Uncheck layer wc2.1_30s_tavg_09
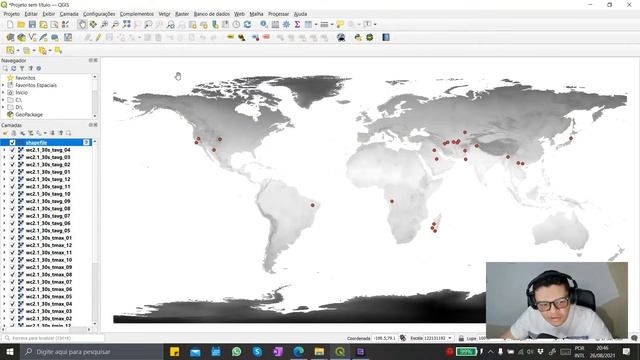This screenshot has height=360, width=640. pyautogui.click(x=13, y=201)
